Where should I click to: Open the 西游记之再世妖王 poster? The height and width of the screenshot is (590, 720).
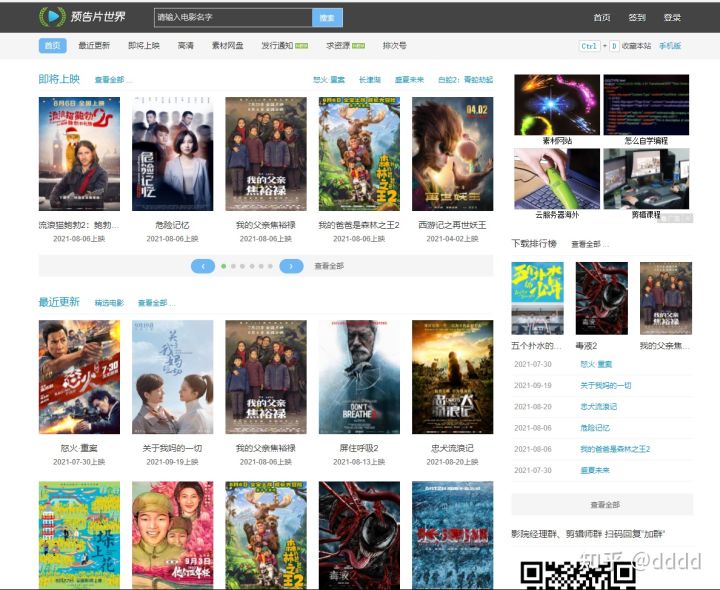click(x=452, y=154)
